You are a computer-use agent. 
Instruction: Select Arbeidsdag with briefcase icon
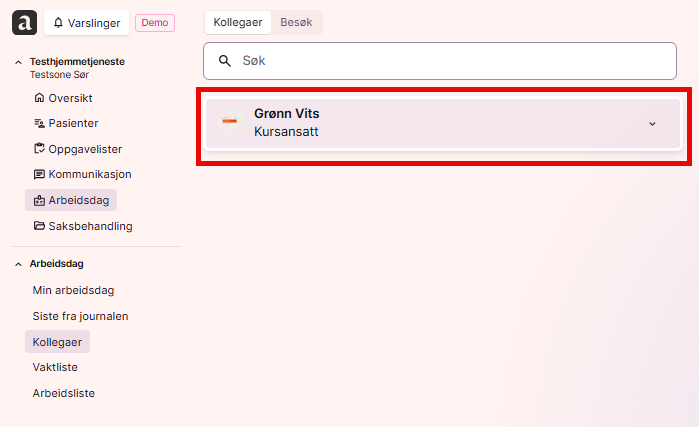click(x=71, y=200)
